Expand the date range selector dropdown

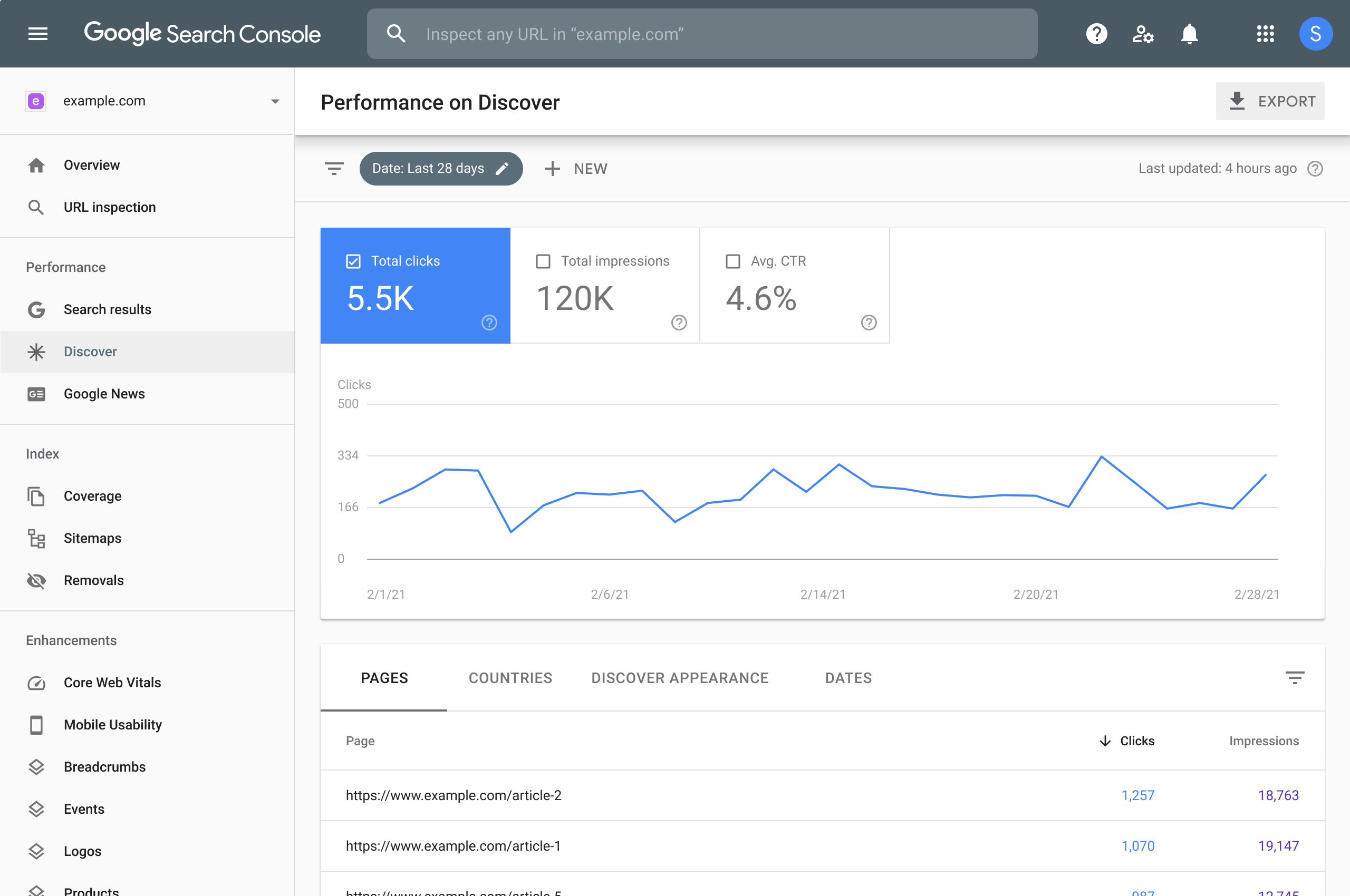point(440,168)
